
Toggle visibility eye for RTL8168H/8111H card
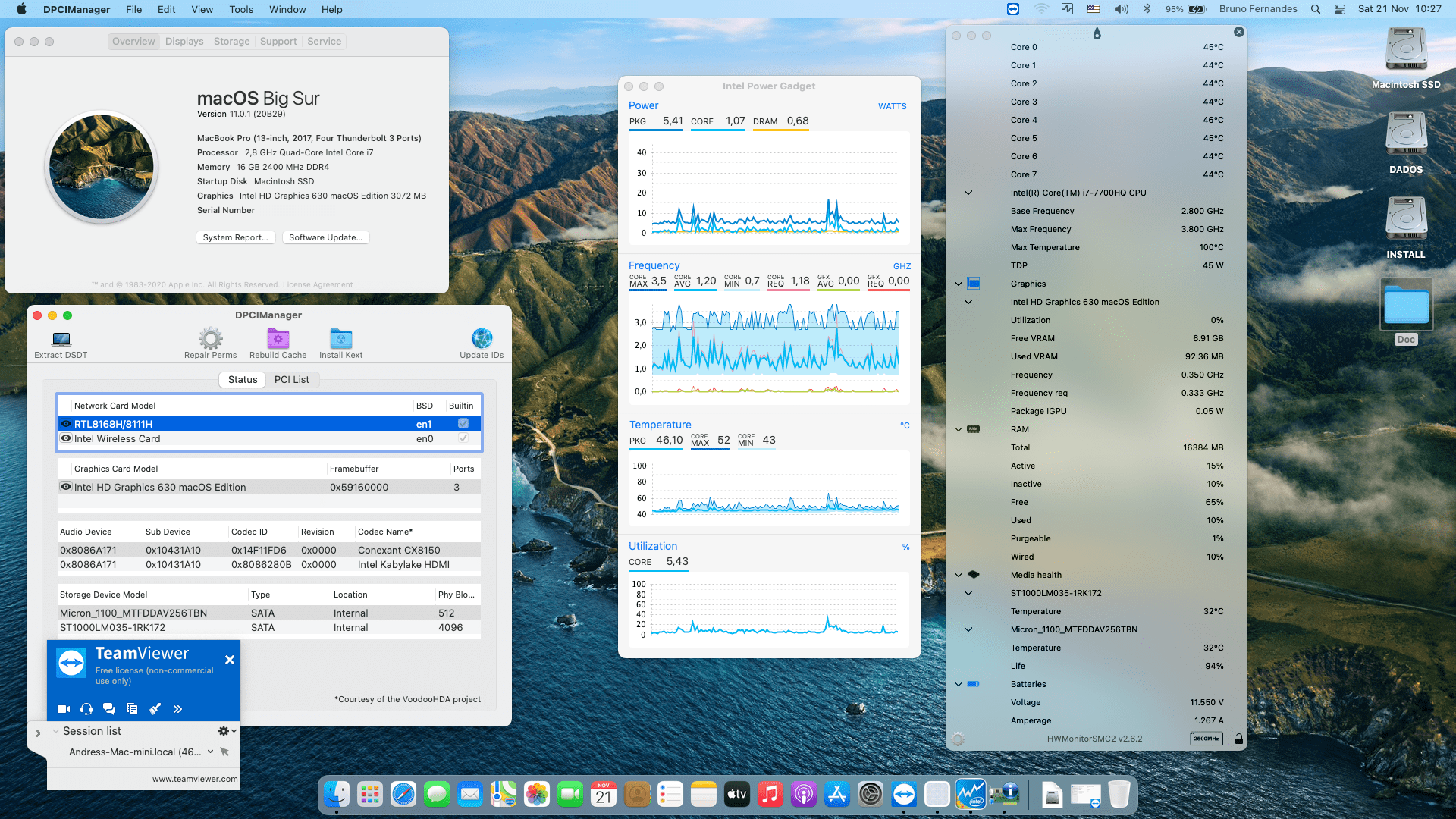pos(66,424)
